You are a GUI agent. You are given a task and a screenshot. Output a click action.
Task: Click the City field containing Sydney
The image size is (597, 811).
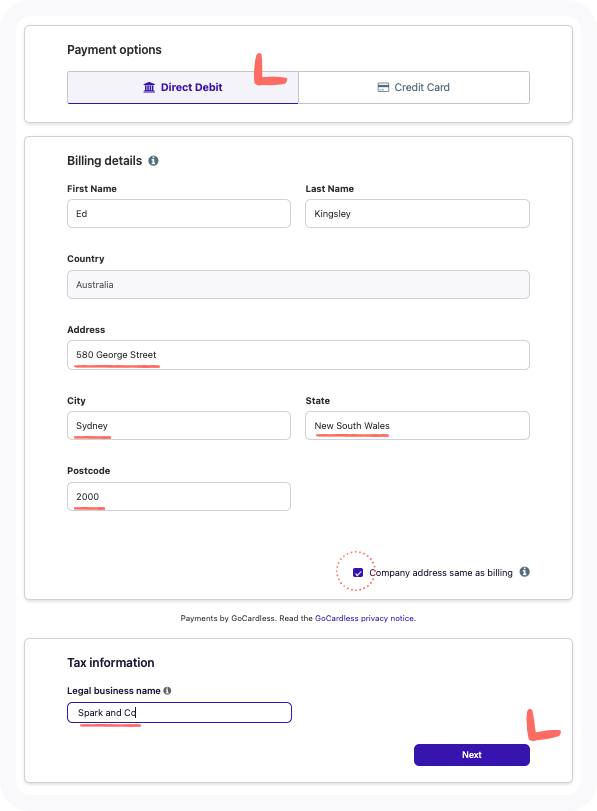(179, 426)
